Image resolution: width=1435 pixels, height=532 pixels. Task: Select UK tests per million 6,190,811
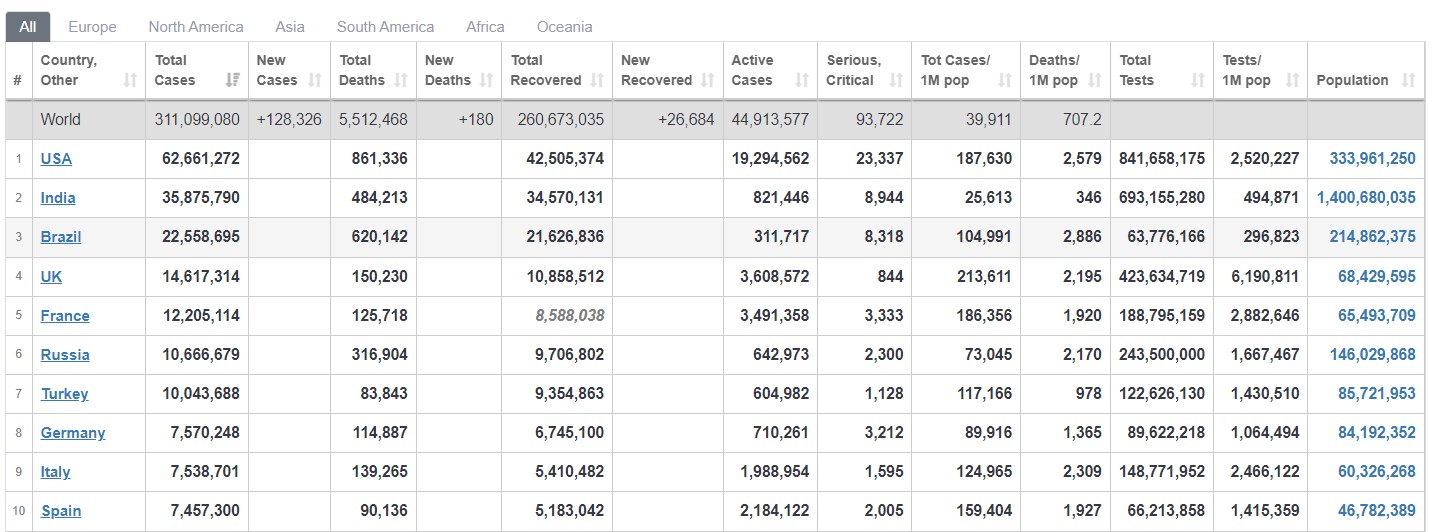(1265, 276)
